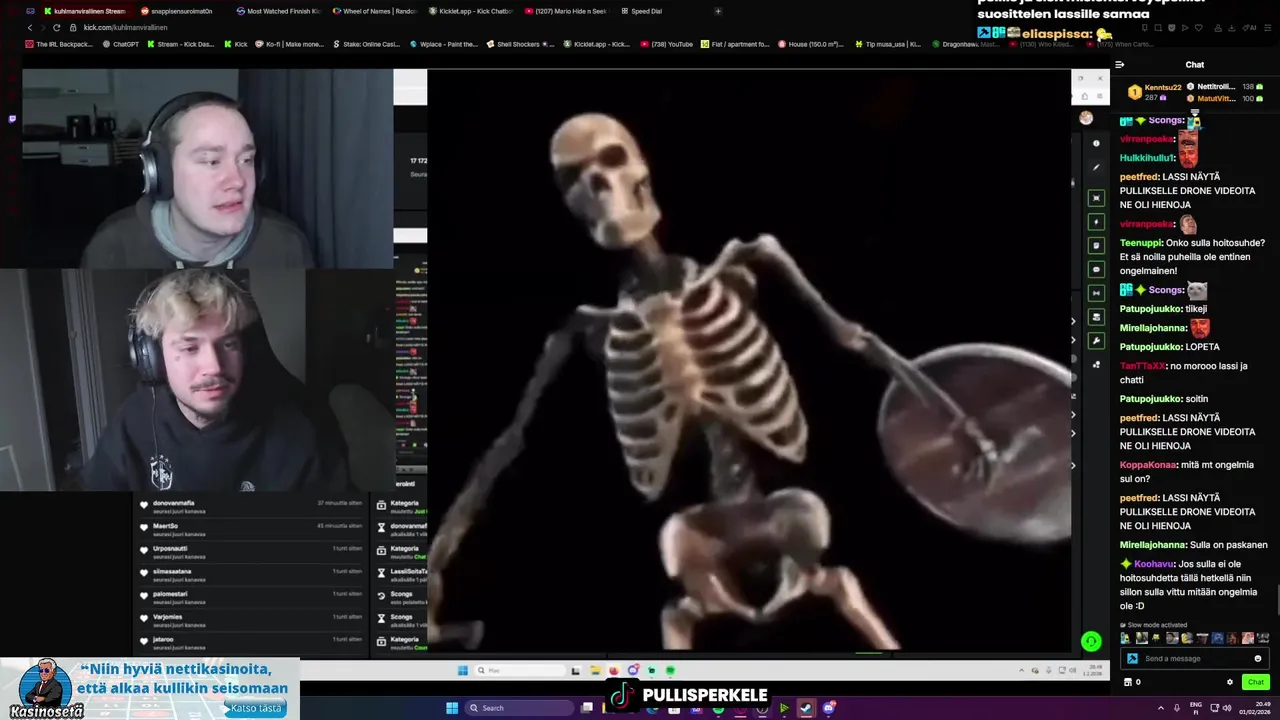Open the Stream - Kick Dashboard bookmark
Viewport: 1280px width, 720px height.
[x=180, y=44]
